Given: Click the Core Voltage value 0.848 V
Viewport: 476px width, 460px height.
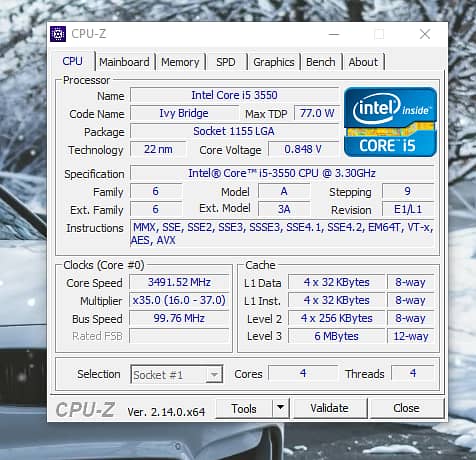Looking at the screenshot, I should [x=303, y=149].
